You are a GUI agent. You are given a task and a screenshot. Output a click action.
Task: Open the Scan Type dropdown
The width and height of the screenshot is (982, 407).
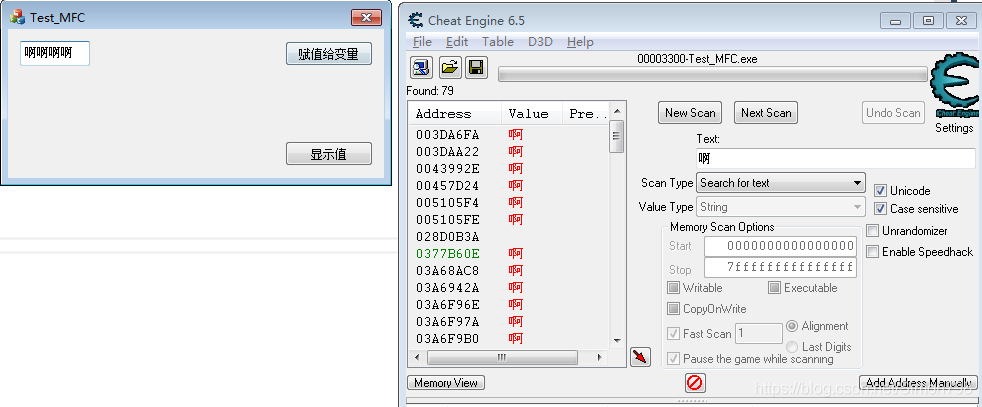tap(781, 183)
